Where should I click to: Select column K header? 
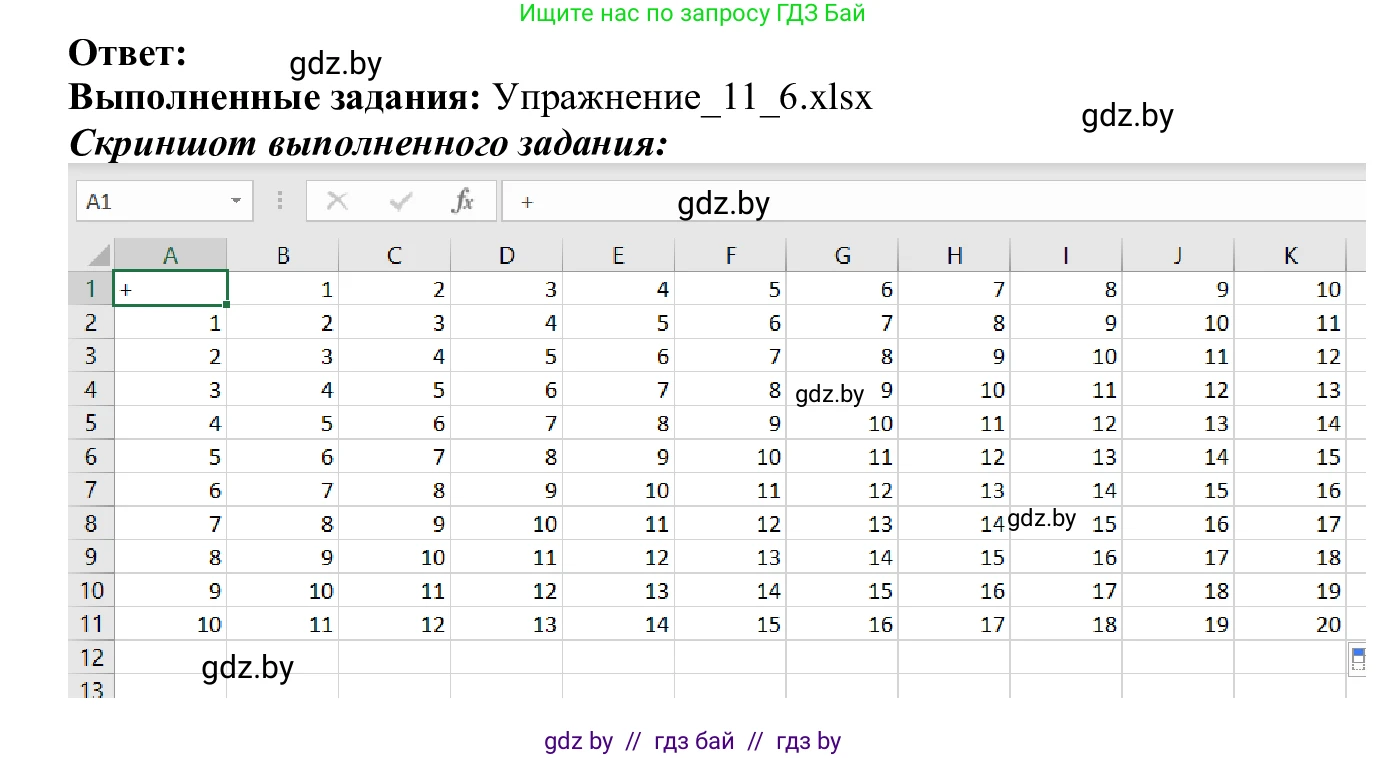click(1290, 254)
